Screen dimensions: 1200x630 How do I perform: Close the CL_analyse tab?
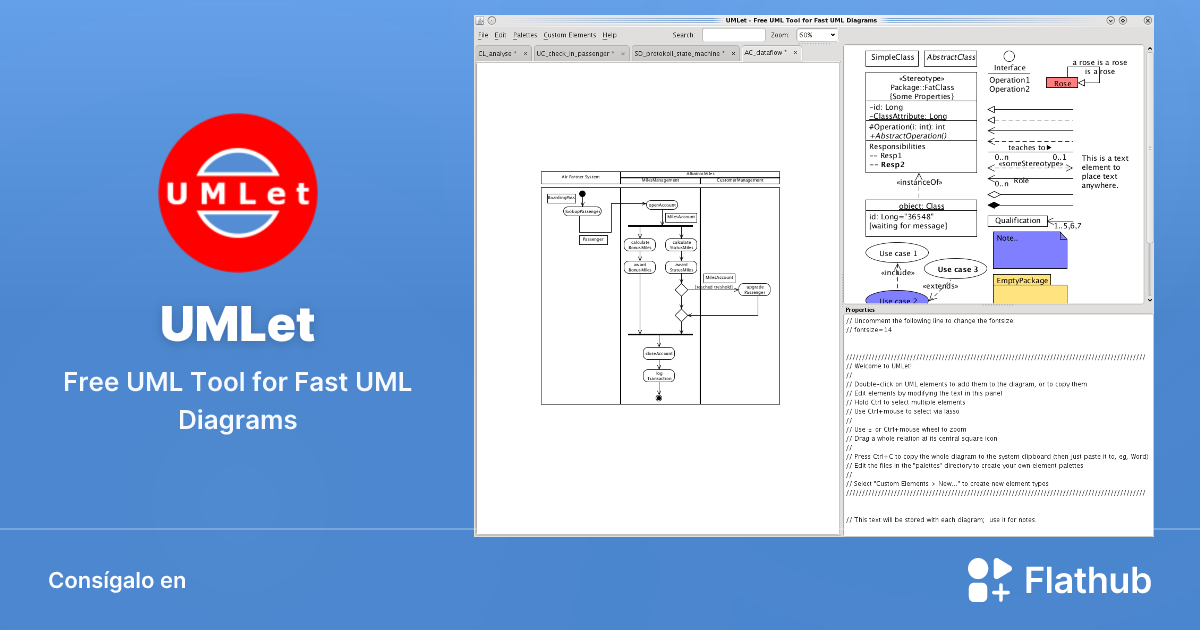pyautogui.click(x=526, y=52)
